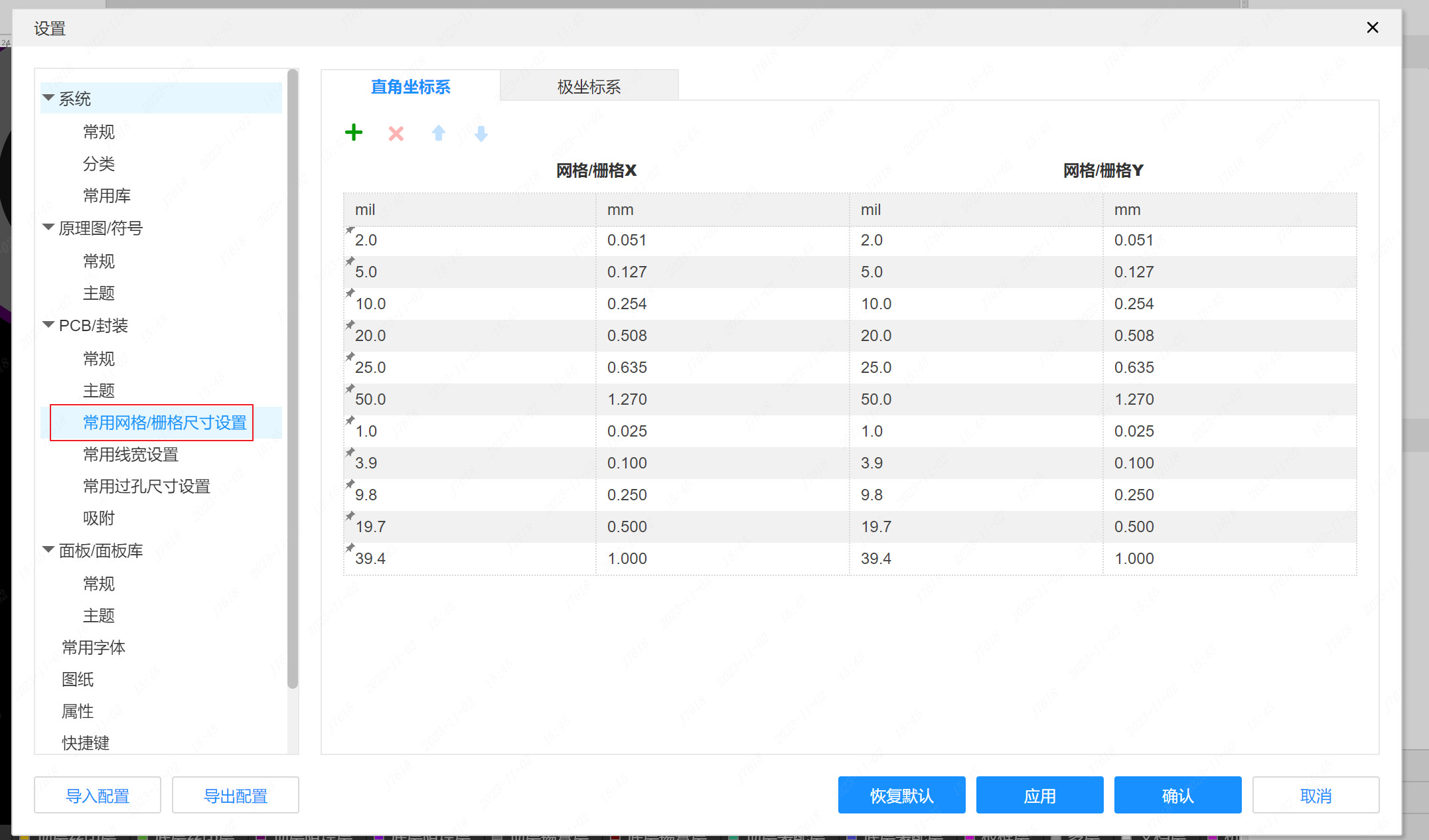Image resolution: width=1429 pixels, height=840 pixels.
Task: Click the 网格/栅格Y mil cell 9.8
Action: point(976,495)
